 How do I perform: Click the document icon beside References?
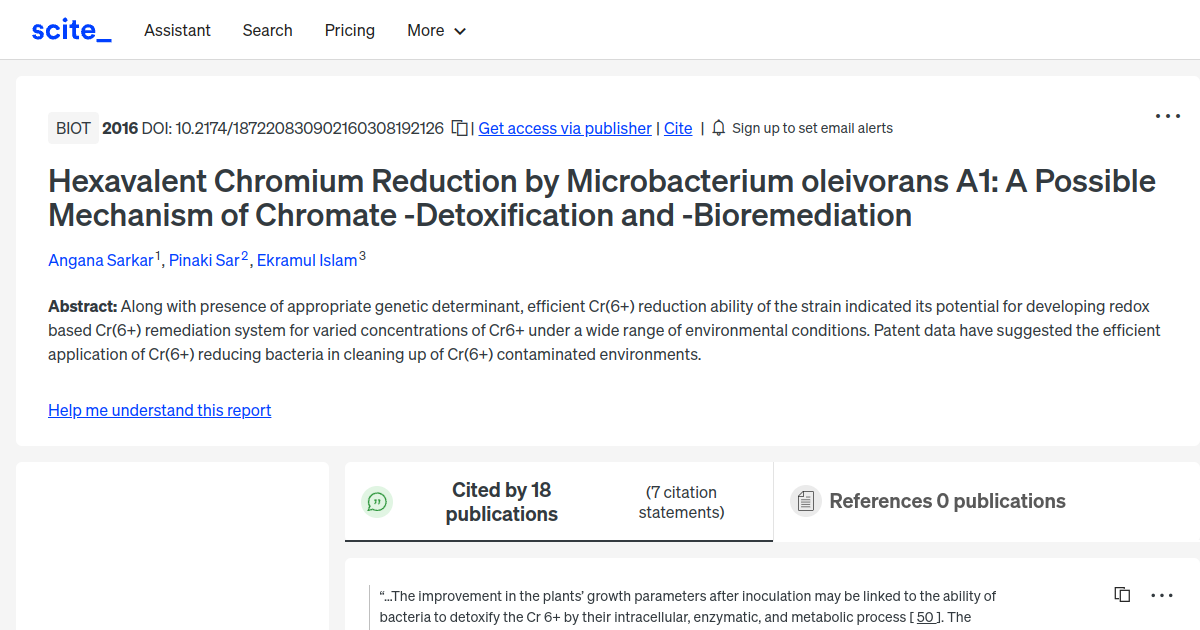pyautogui.click(x=805, y=500)
